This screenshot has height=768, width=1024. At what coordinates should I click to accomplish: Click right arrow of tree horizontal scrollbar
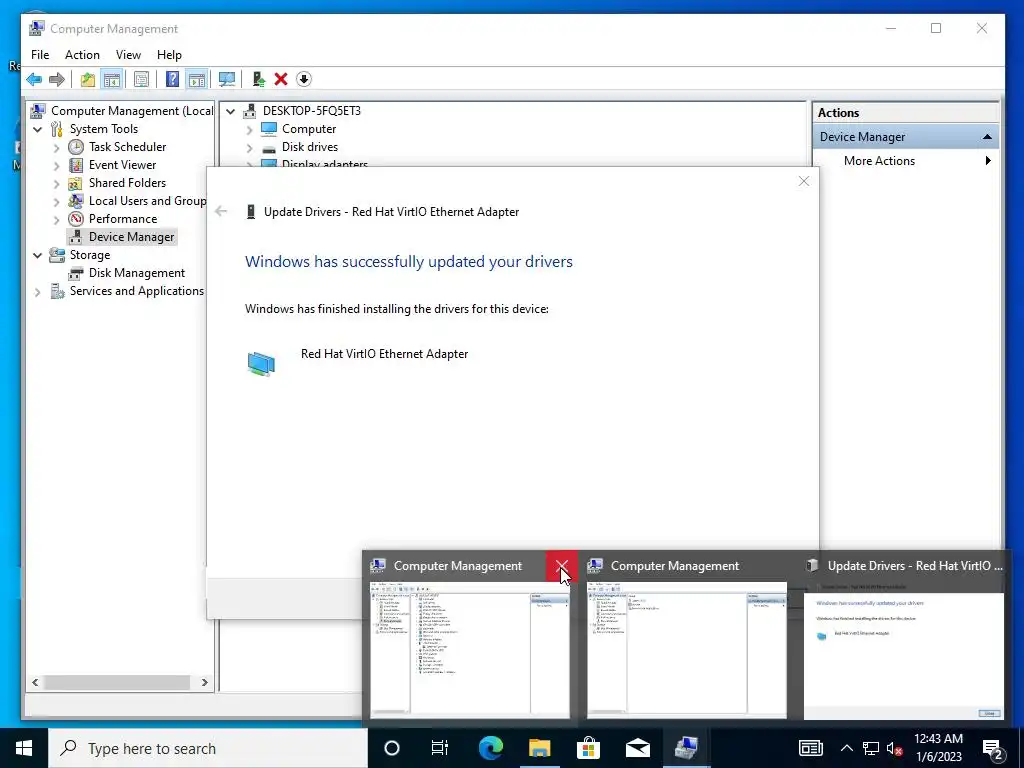coord(204,682)
